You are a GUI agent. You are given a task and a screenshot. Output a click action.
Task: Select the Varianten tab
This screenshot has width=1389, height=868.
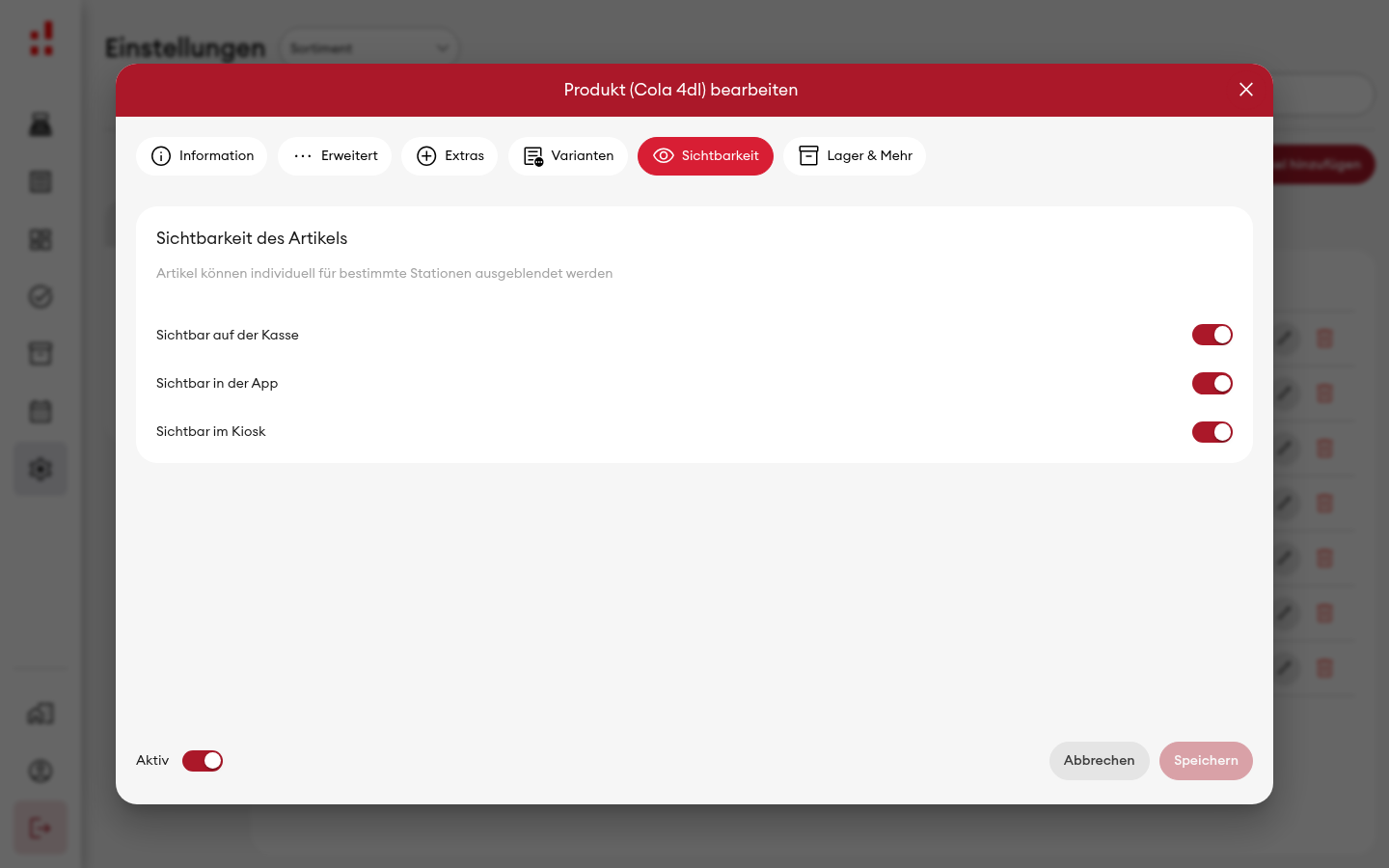pos(568,156)
